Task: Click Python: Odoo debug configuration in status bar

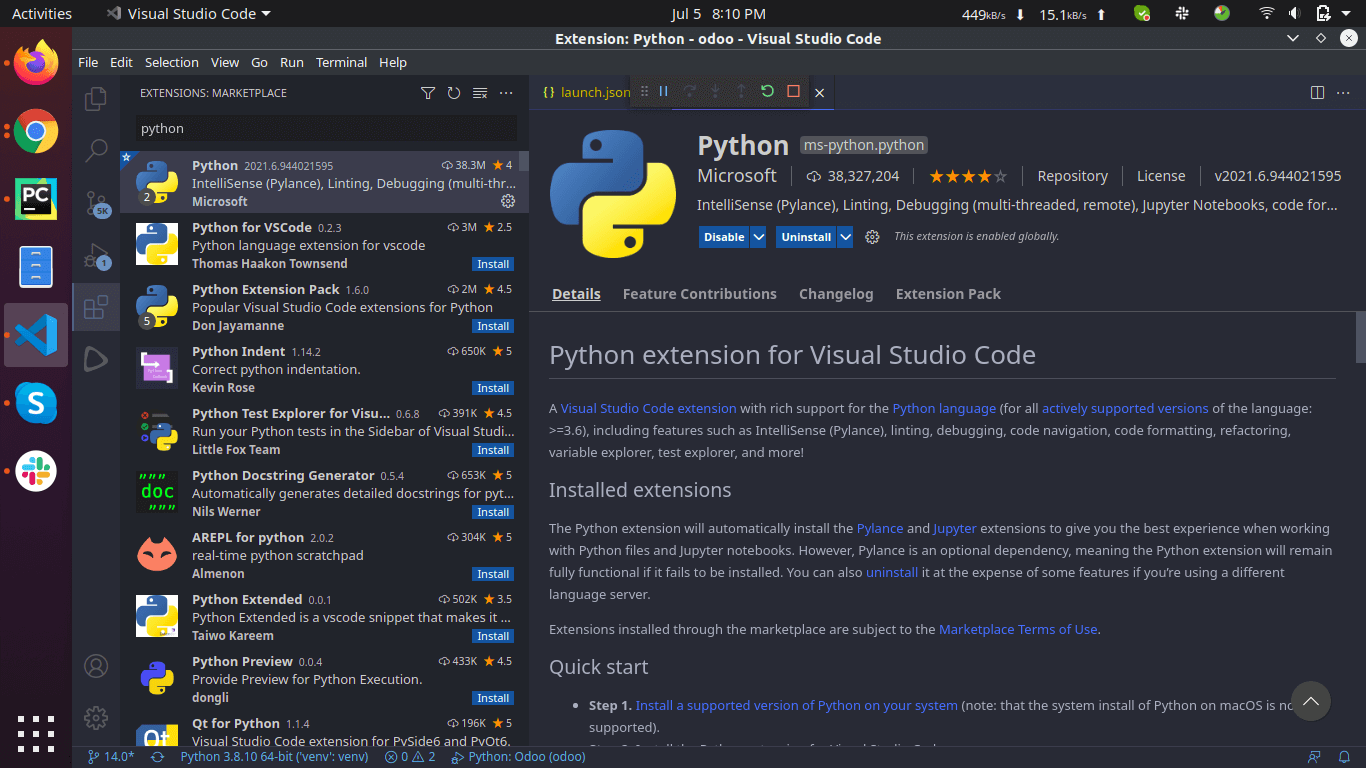Action: pos(517,757)
